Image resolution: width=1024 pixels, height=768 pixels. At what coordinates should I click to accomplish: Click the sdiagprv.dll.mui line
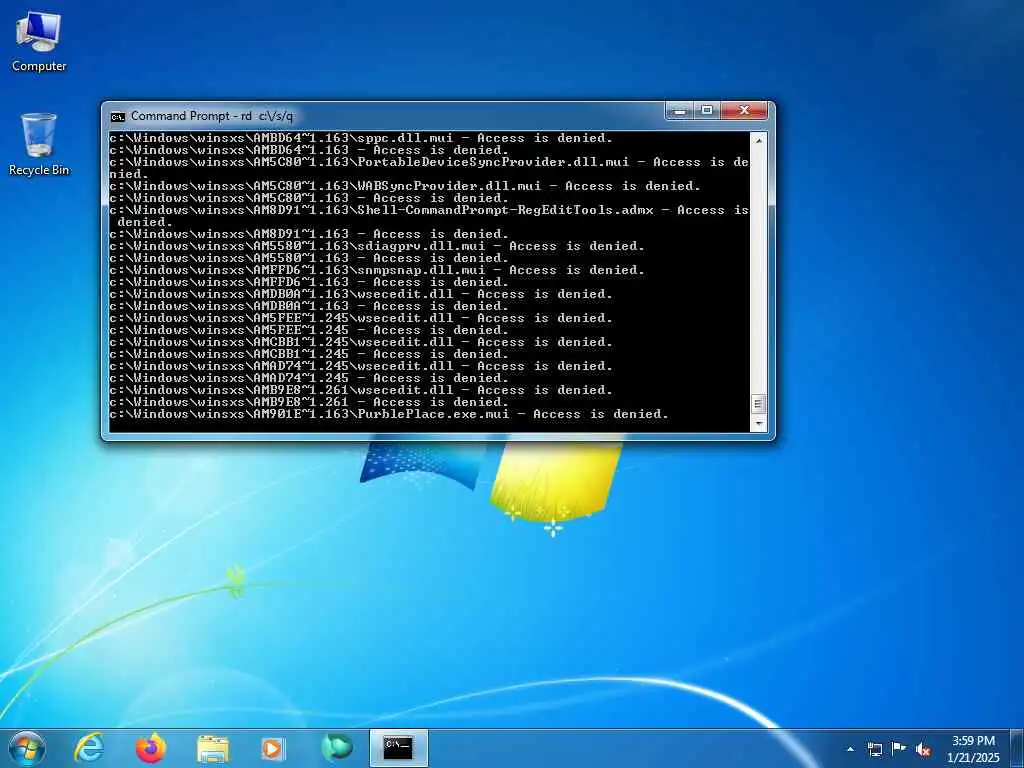[x=377, y=246]
